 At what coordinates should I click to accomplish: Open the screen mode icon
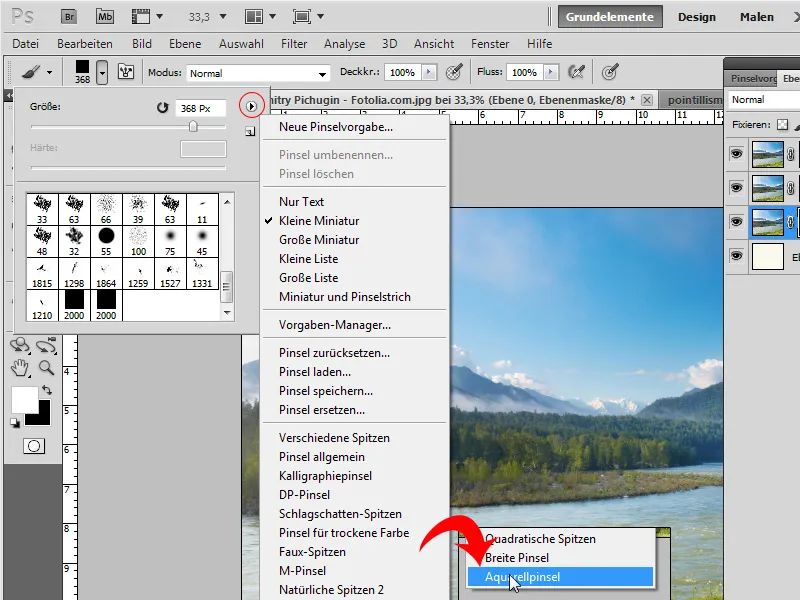tap(302, 17)
